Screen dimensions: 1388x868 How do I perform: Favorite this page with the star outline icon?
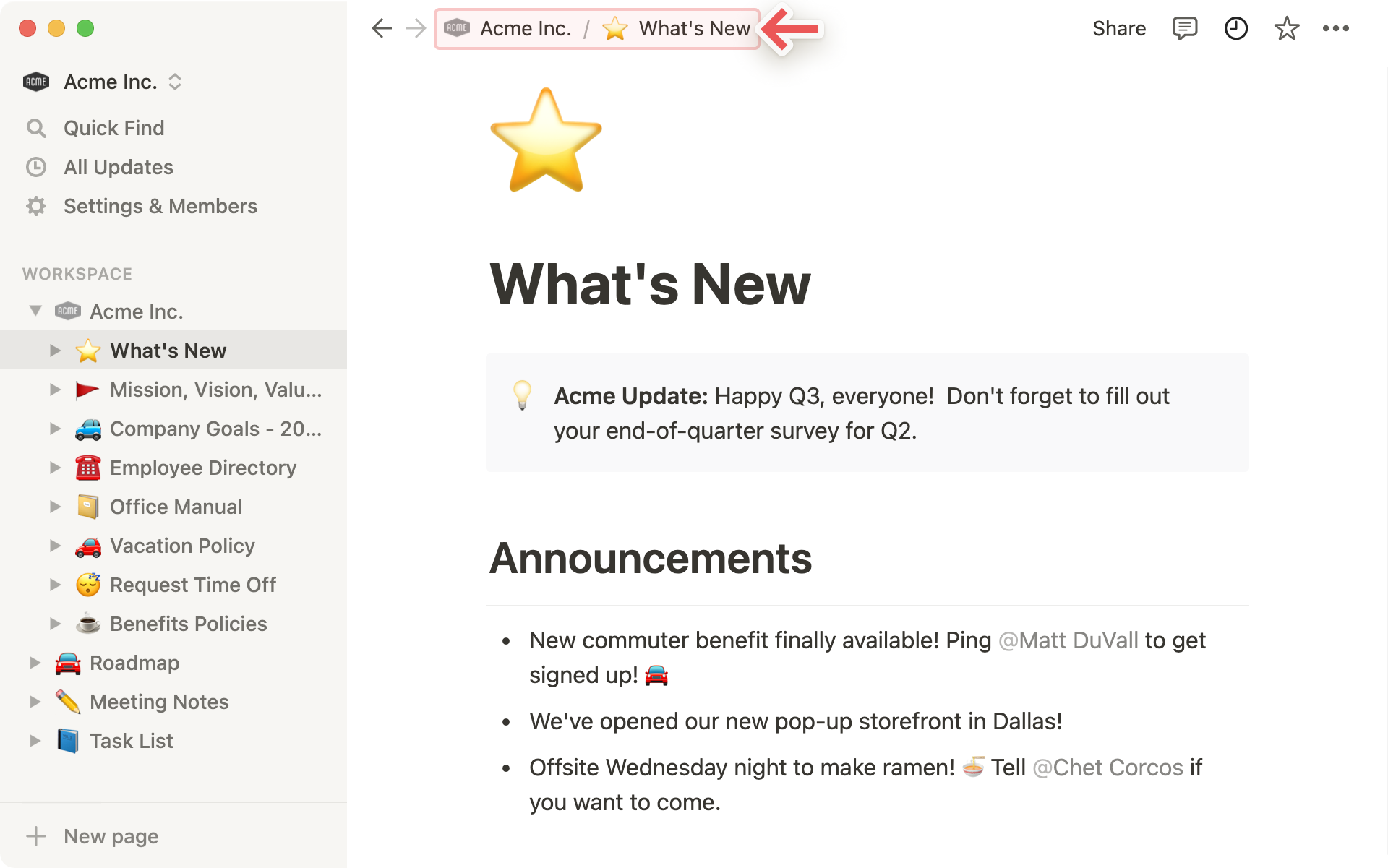[1286, 29]
